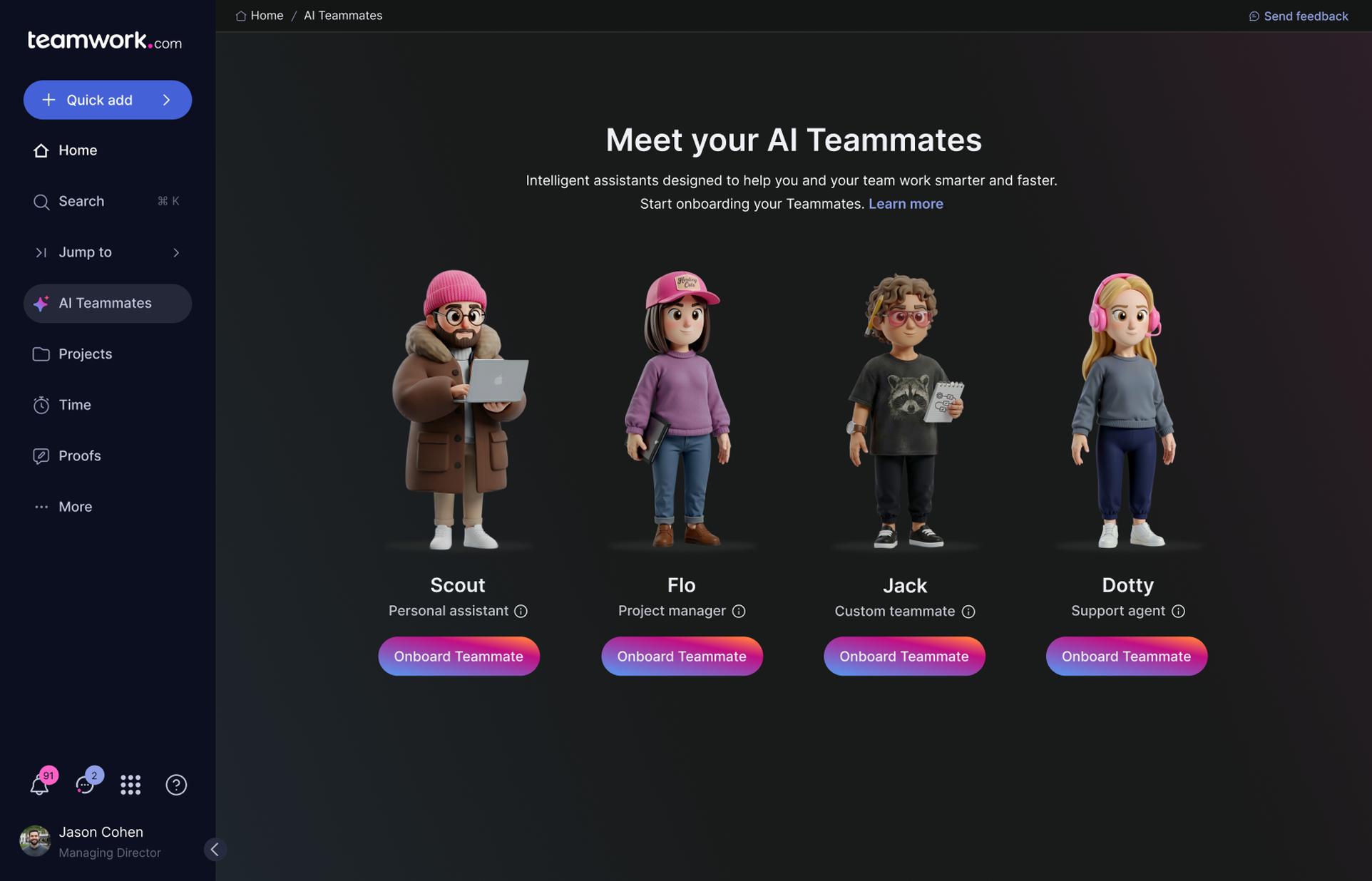The height and width of the screenshot is (881, 1372).
Task: Show info for Flo Project manager
Action: (739, 612)
